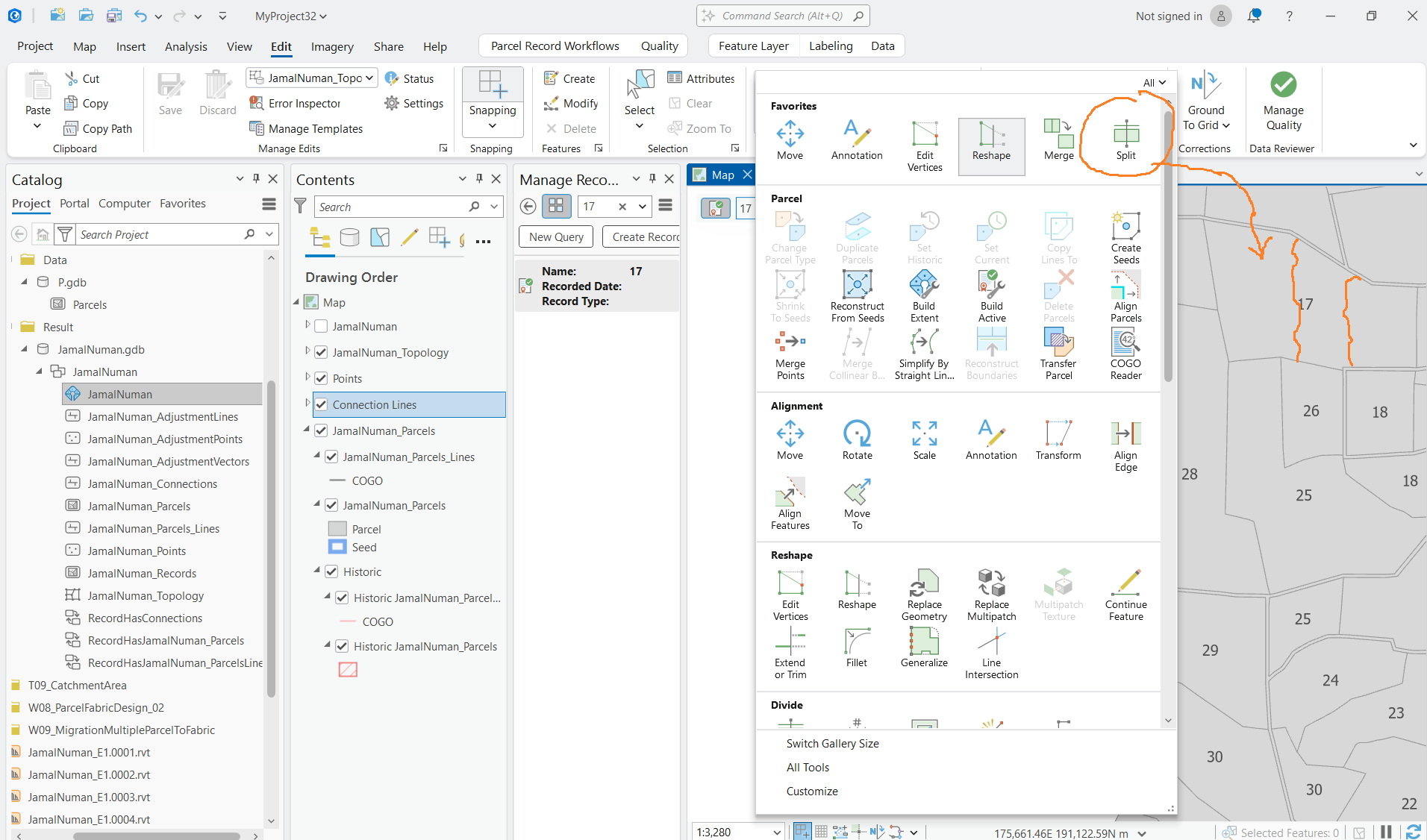The width and height of the screenshot is (1427, 840).
Task: Open Simplify By Straight Lines tool
Action: [x=924, y=354]
